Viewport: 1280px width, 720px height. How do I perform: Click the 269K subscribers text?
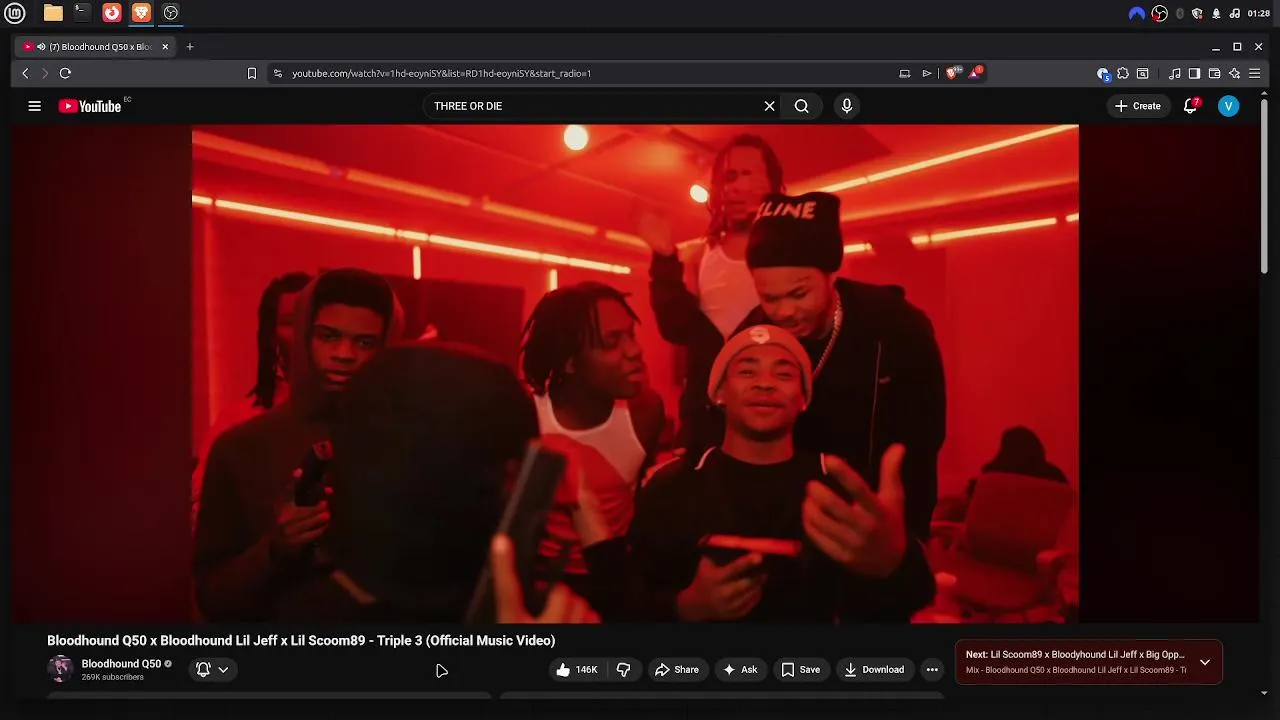113,678
